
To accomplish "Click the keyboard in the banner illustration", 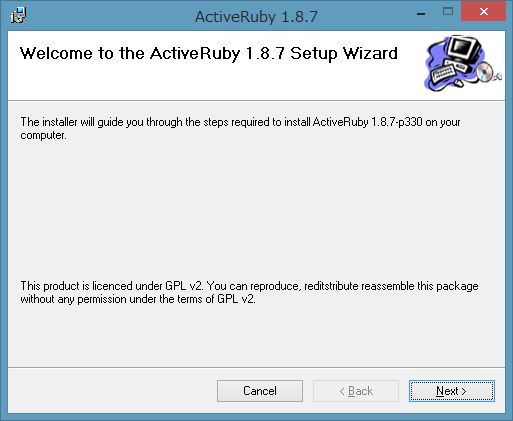I will [443, 74].
